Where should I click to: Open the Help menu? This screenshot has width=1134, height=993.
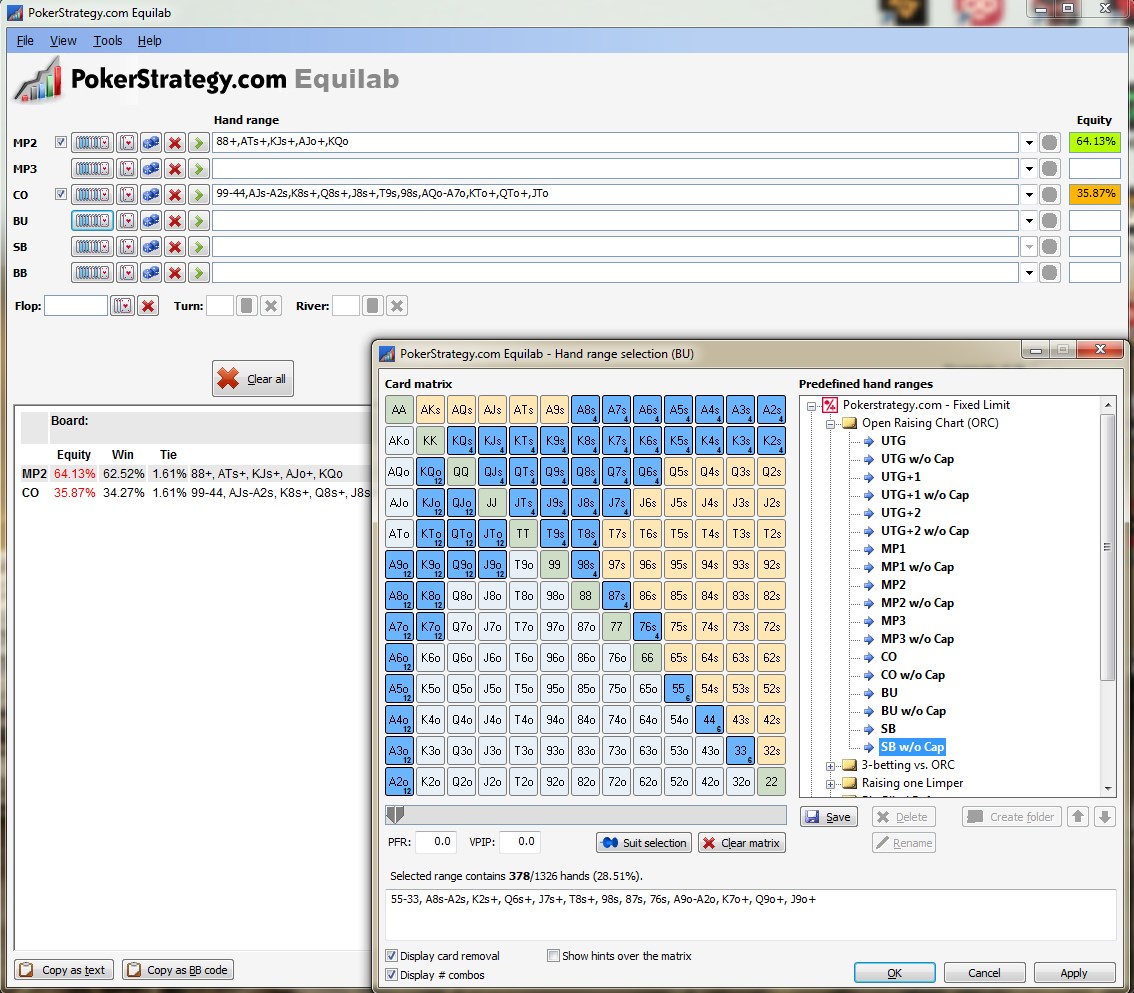(x=149, y=41)
